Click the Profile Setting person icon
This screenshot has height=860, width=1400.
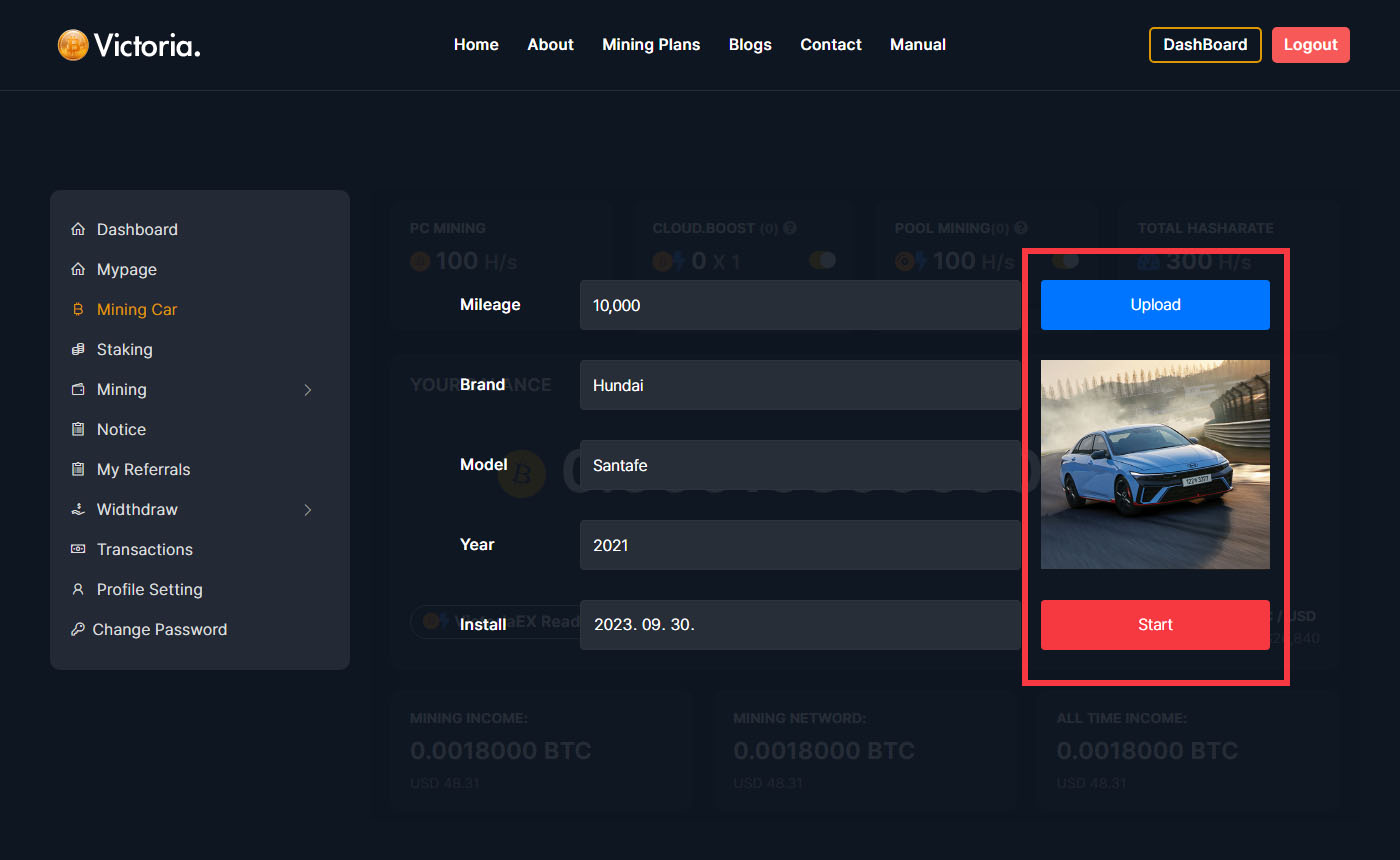coord(78,590)
